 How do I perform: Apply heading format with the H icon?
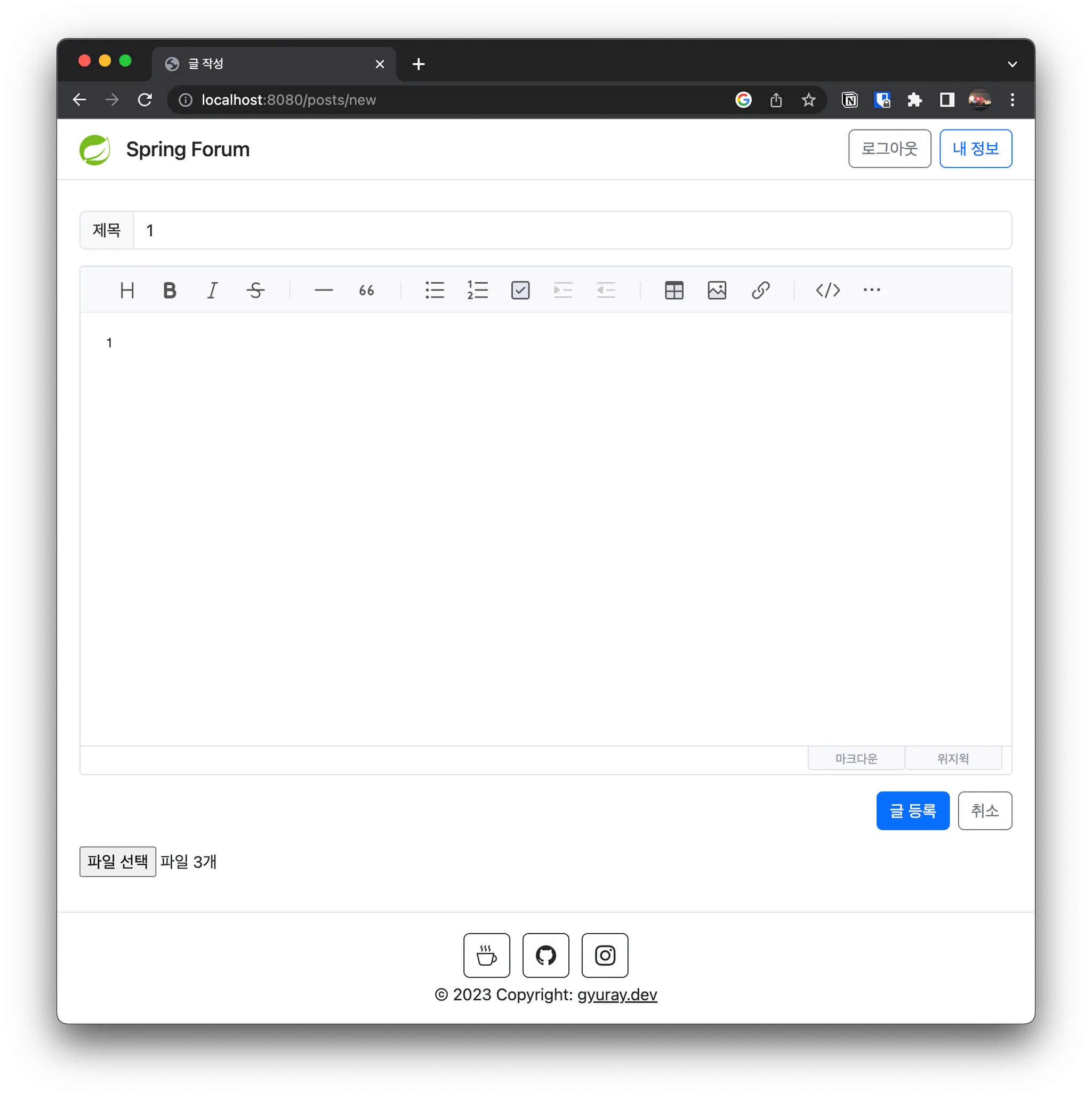127,291
